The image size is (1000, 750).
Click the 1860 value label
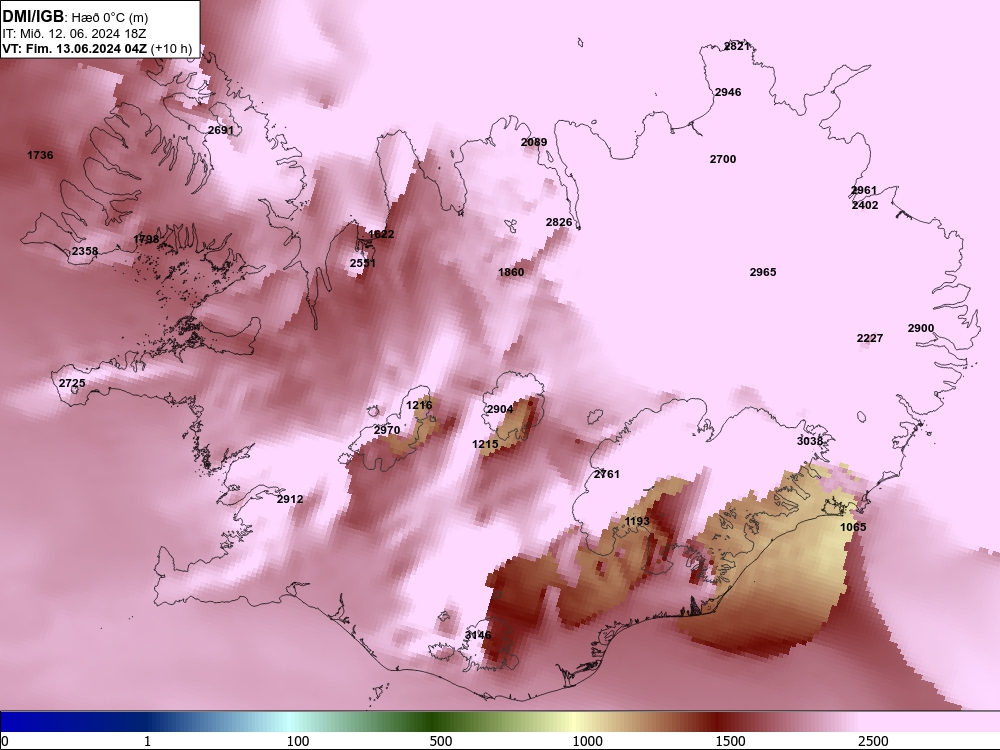tap(511, 272)
